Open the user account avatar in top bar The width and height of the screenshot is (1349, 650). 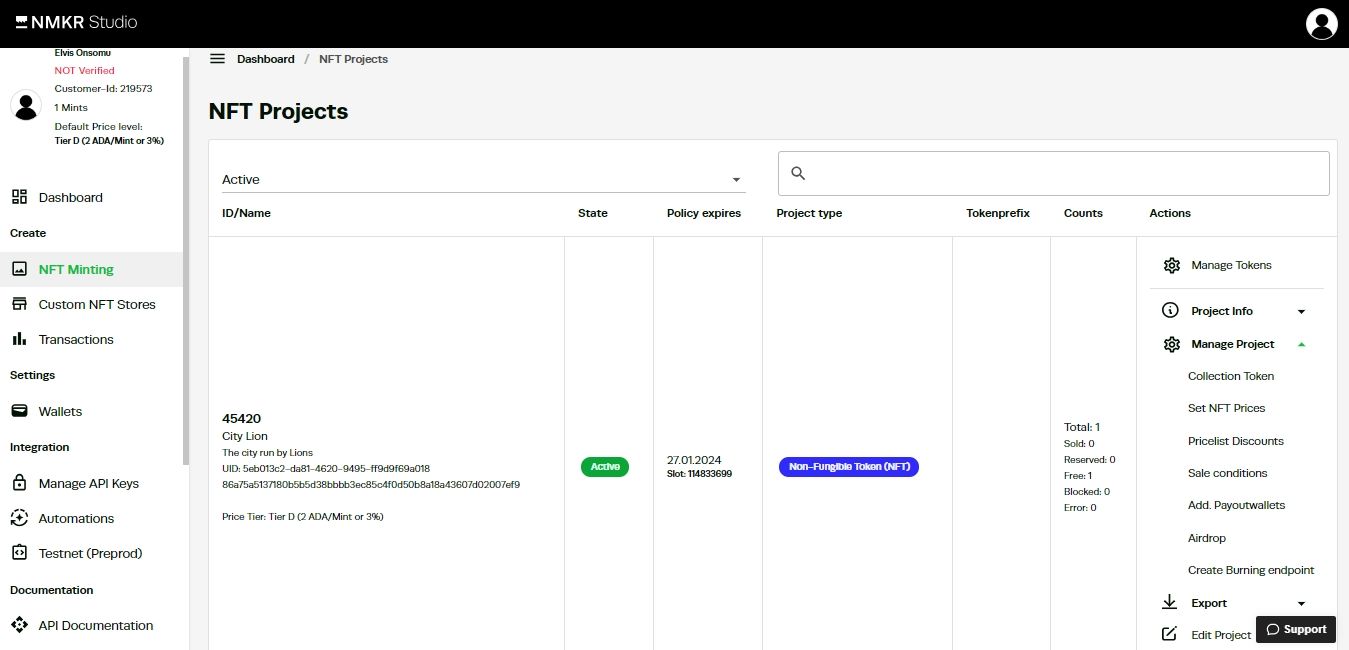pyautogui.click(x=1321, y=23)
